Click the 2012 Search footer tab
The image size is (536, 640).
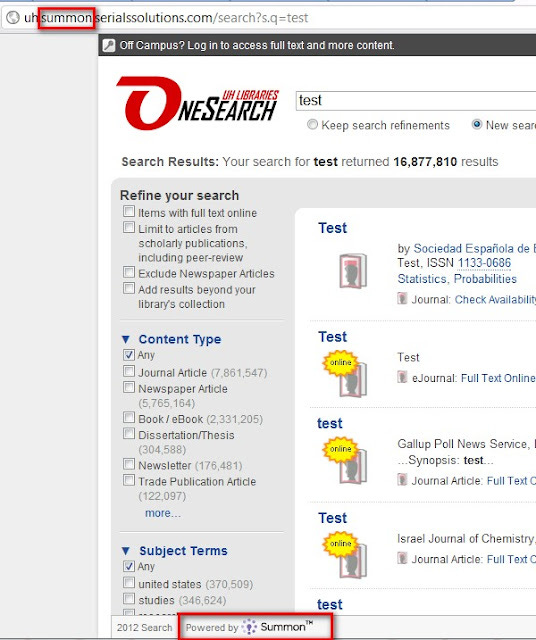click(145, 627)
